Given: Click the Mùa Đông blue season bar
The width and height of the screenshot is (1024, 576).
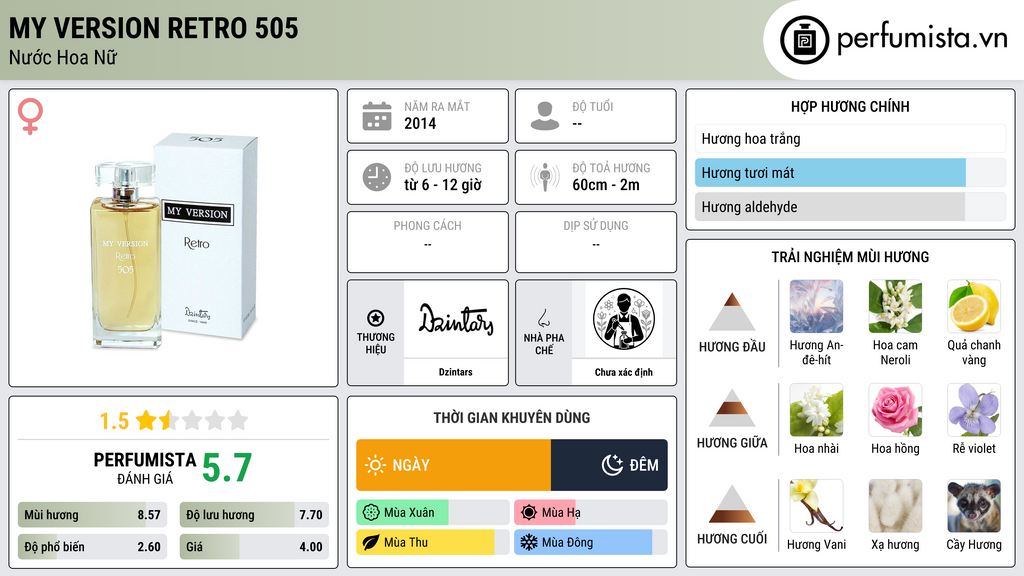Looking at the screenshot, I should click(590, 542).
